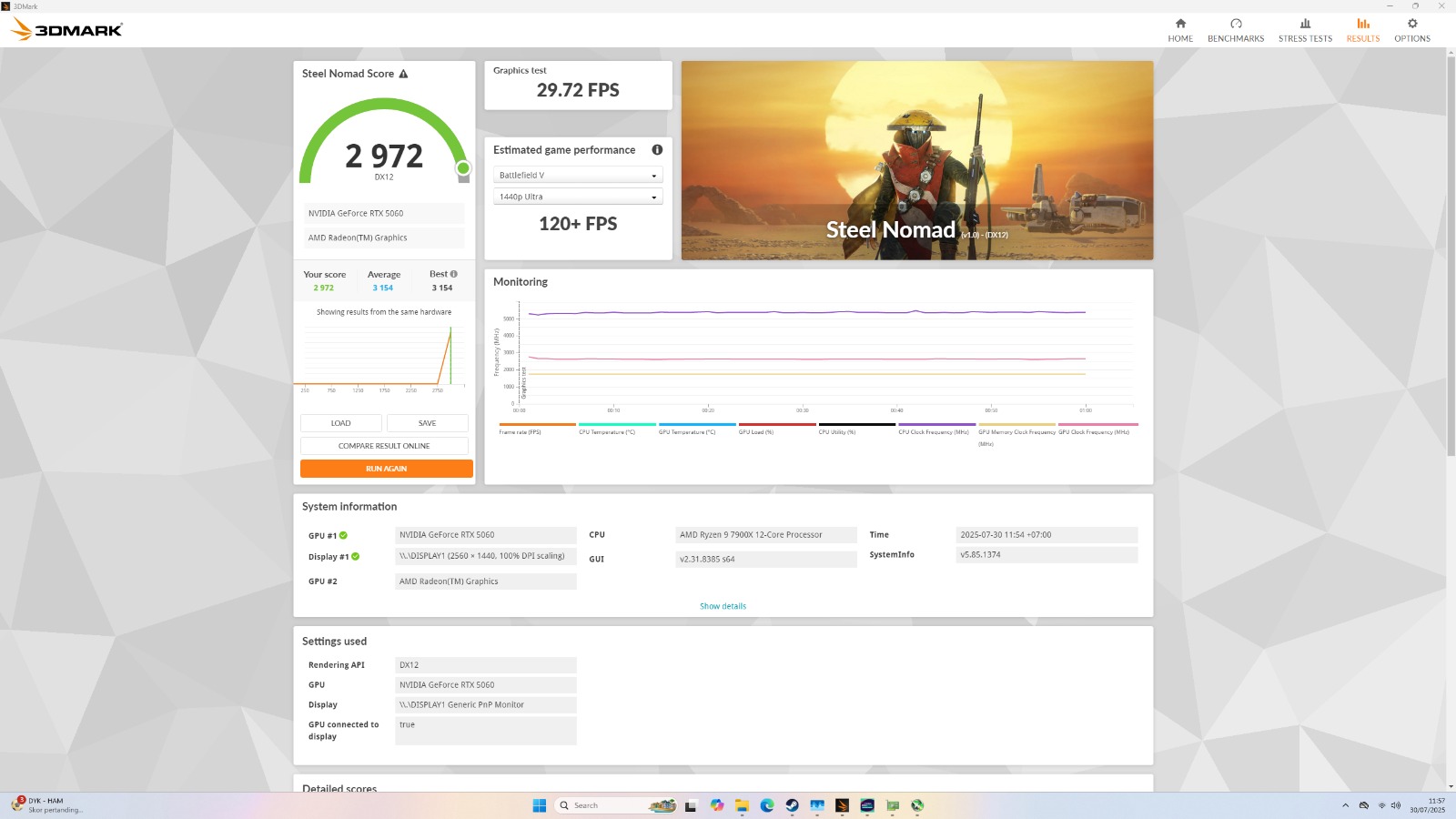Viewport: 1456px width, 819px height.
Task: Open File Explorer from the taskbar
Action: pyautogui.click(x=742, y=805)
